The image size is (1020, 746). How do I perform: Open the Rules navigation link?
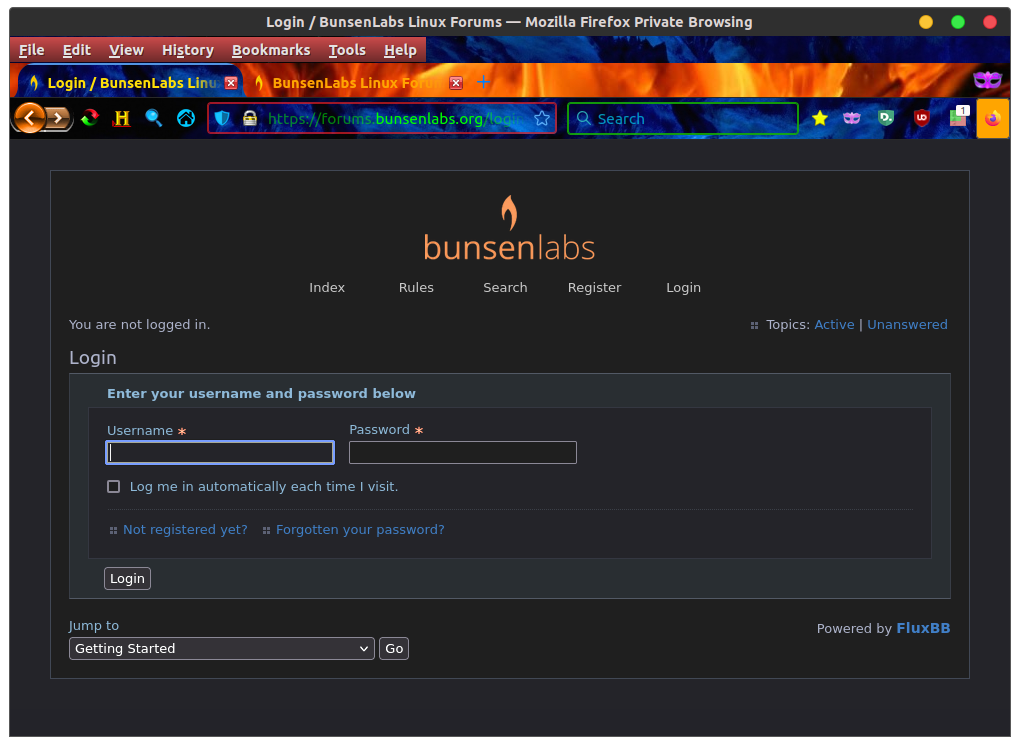tap(416, 287)
